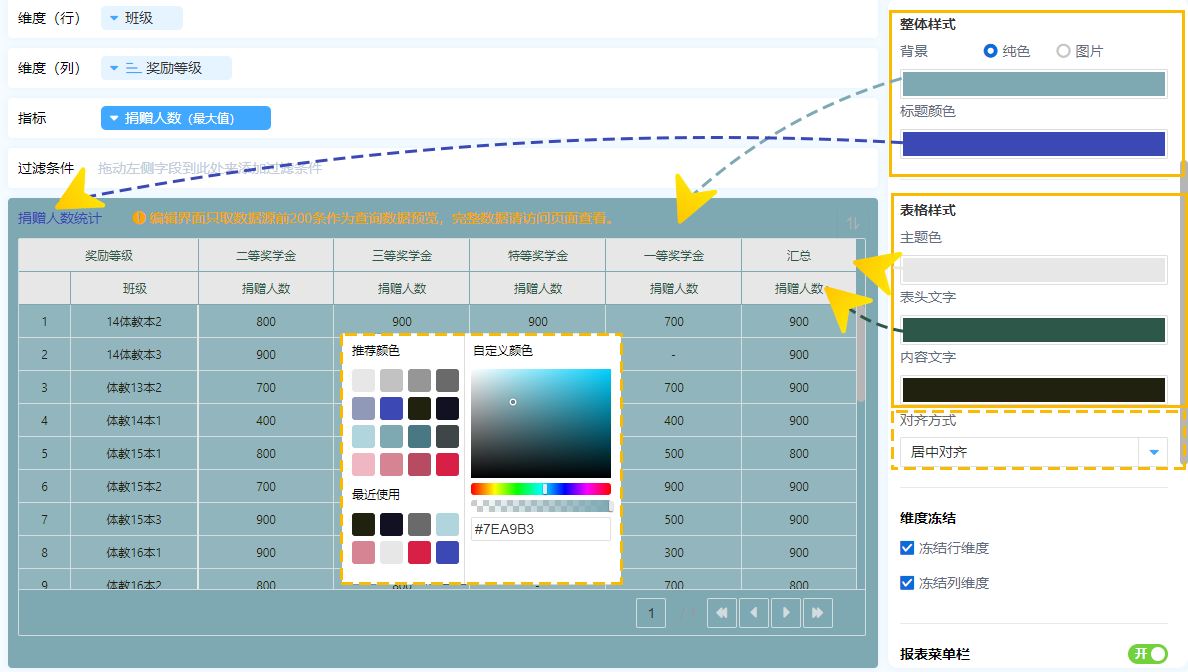Turn off the 报表菜单栏 switch
The height and width of the screenshot is (672, 1188).
[1148, 654]
